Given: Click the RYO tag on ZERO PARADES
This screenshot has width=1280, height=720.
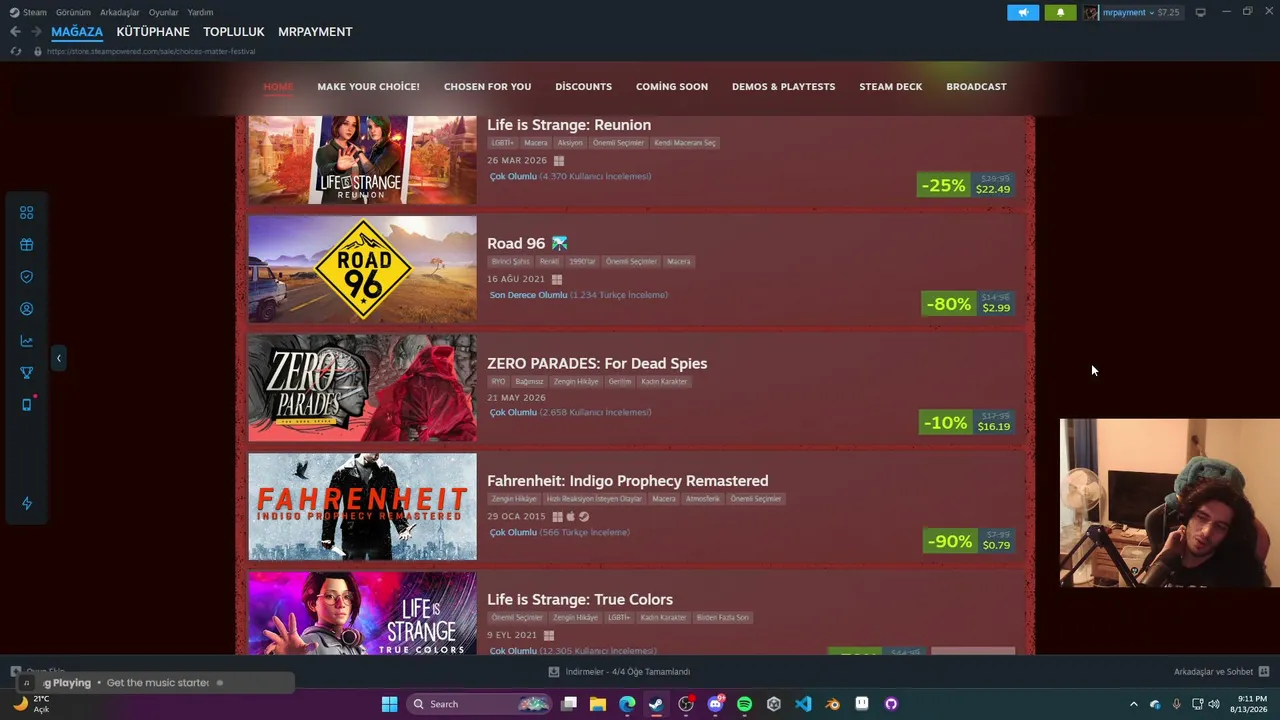Looking at the screenshot, I should click(498, 381).
